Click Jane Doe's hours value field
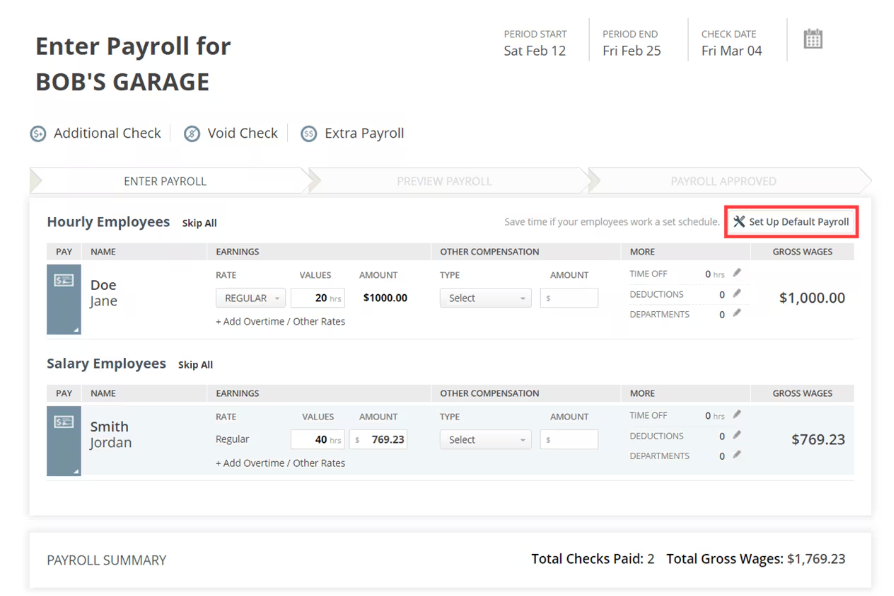The width and height of the screenshot is (894, 596). [316, 297]
